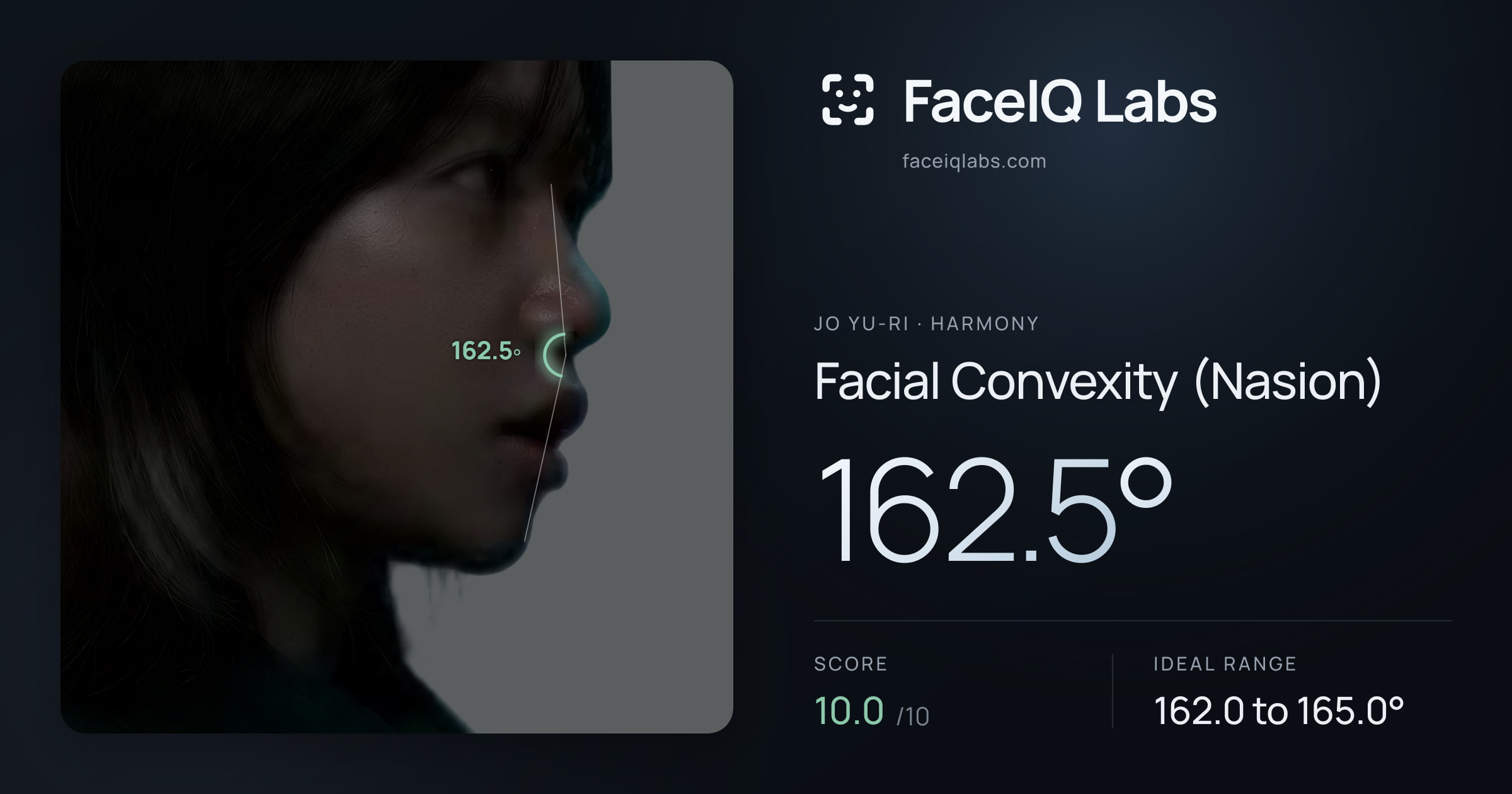Click the FaceIQ Labs brand title

click(1060, 101)
